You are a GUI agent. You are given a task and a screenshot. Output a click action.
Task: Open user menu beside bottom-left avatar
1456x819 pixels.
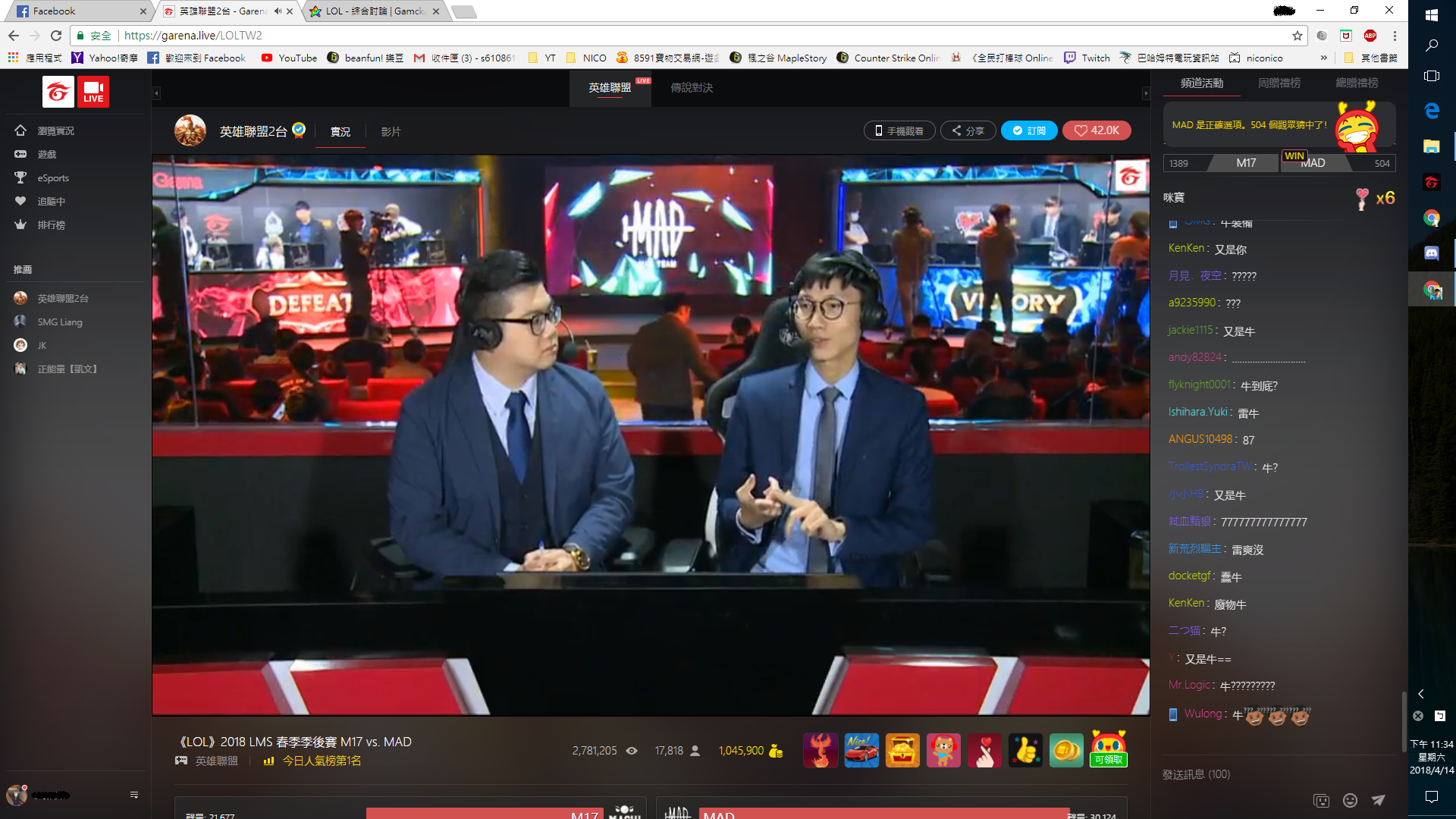click(x=134, y=795)
